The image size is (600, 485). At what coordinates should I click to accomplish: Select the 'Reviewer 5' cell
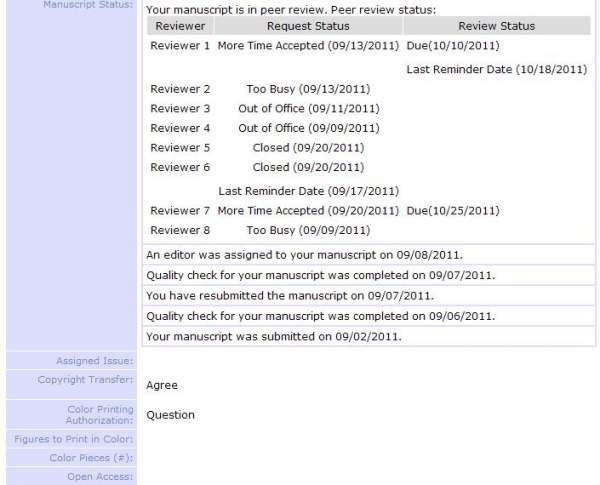point(180,147)
